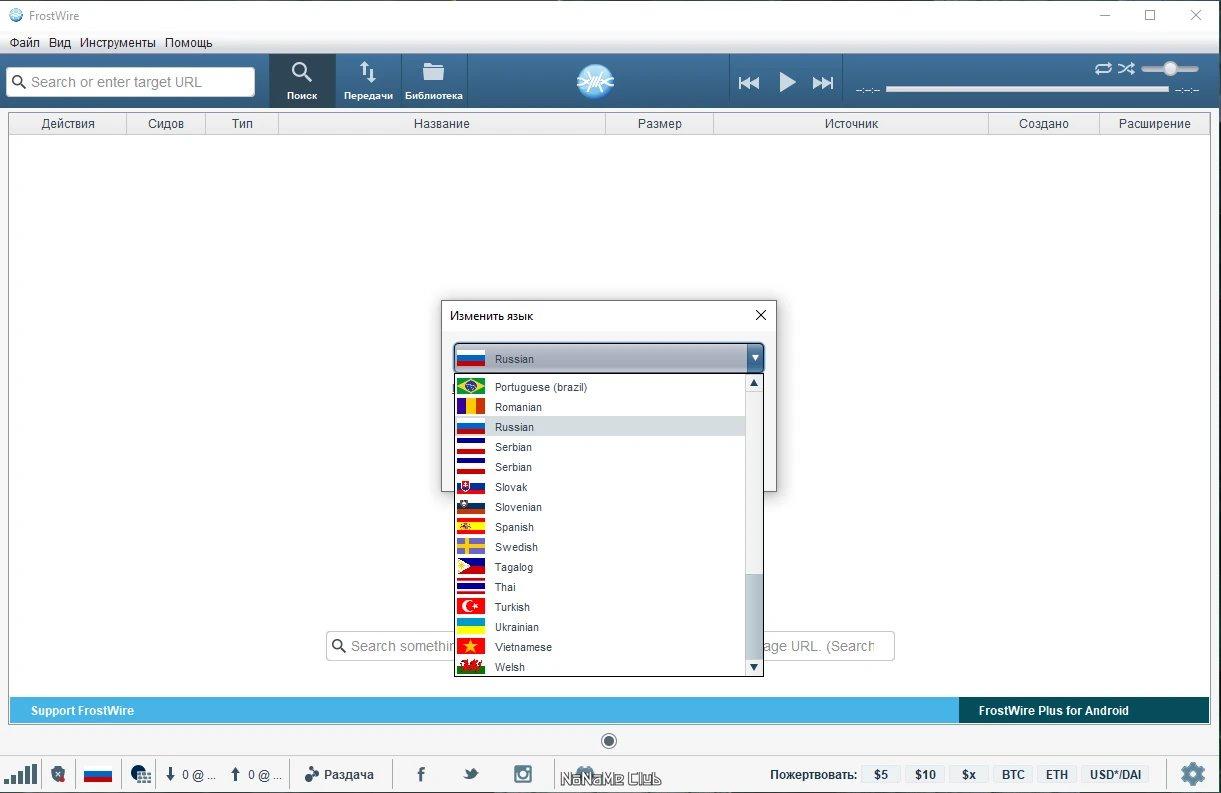Screen dimensions: 1221x793
Task: Select Romanian from the language list
Action: click(x=600, y=407)
